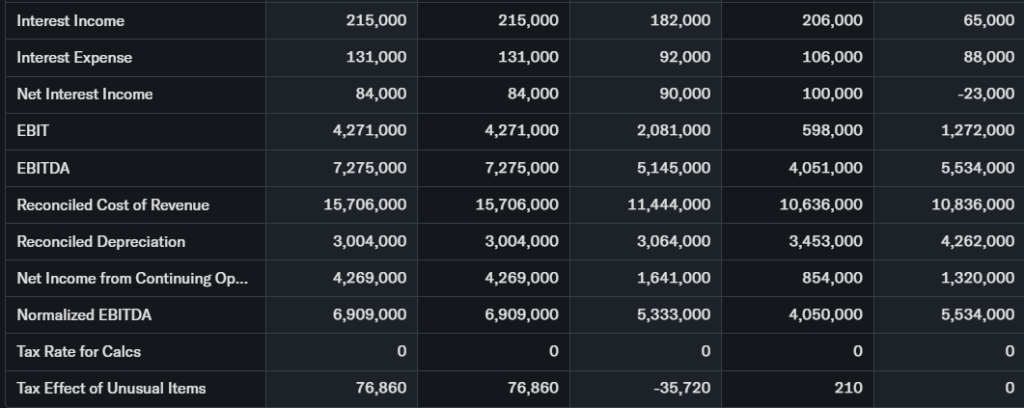Click the 4,051,000 EBITDA value
This screenshot has height=408, width=1024.
click(x=825, y=168)
